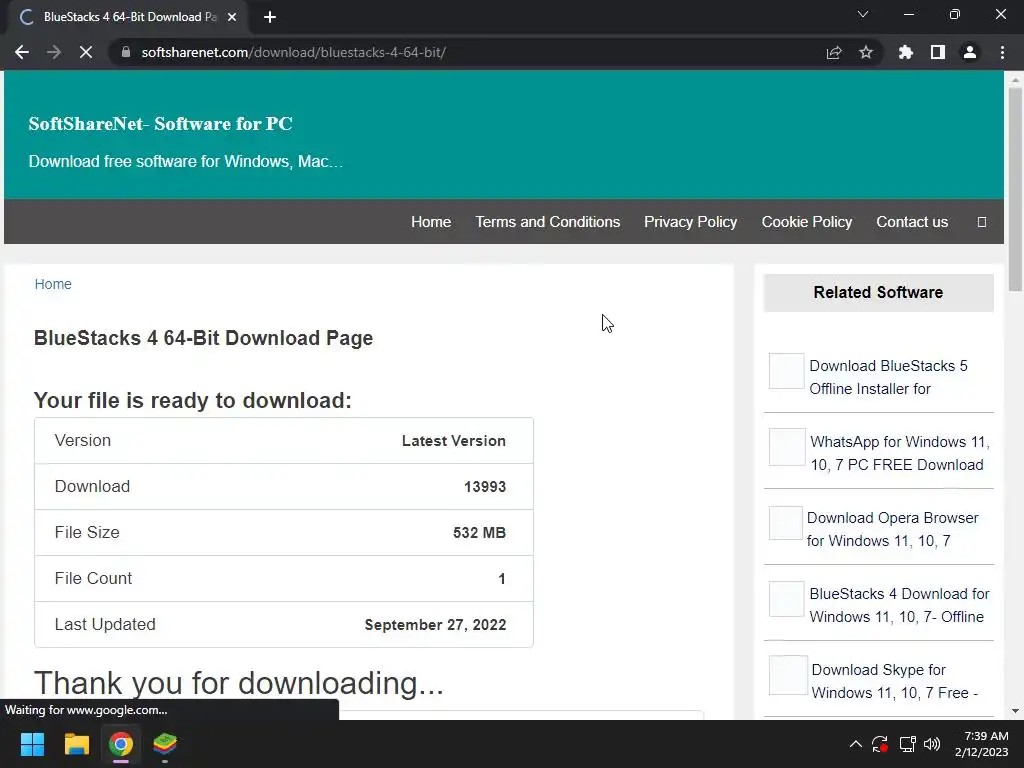This screenshot has width=1024, height=768.
Task: Click the WhatsApp thumbnail image
Action: click(787, 447)
